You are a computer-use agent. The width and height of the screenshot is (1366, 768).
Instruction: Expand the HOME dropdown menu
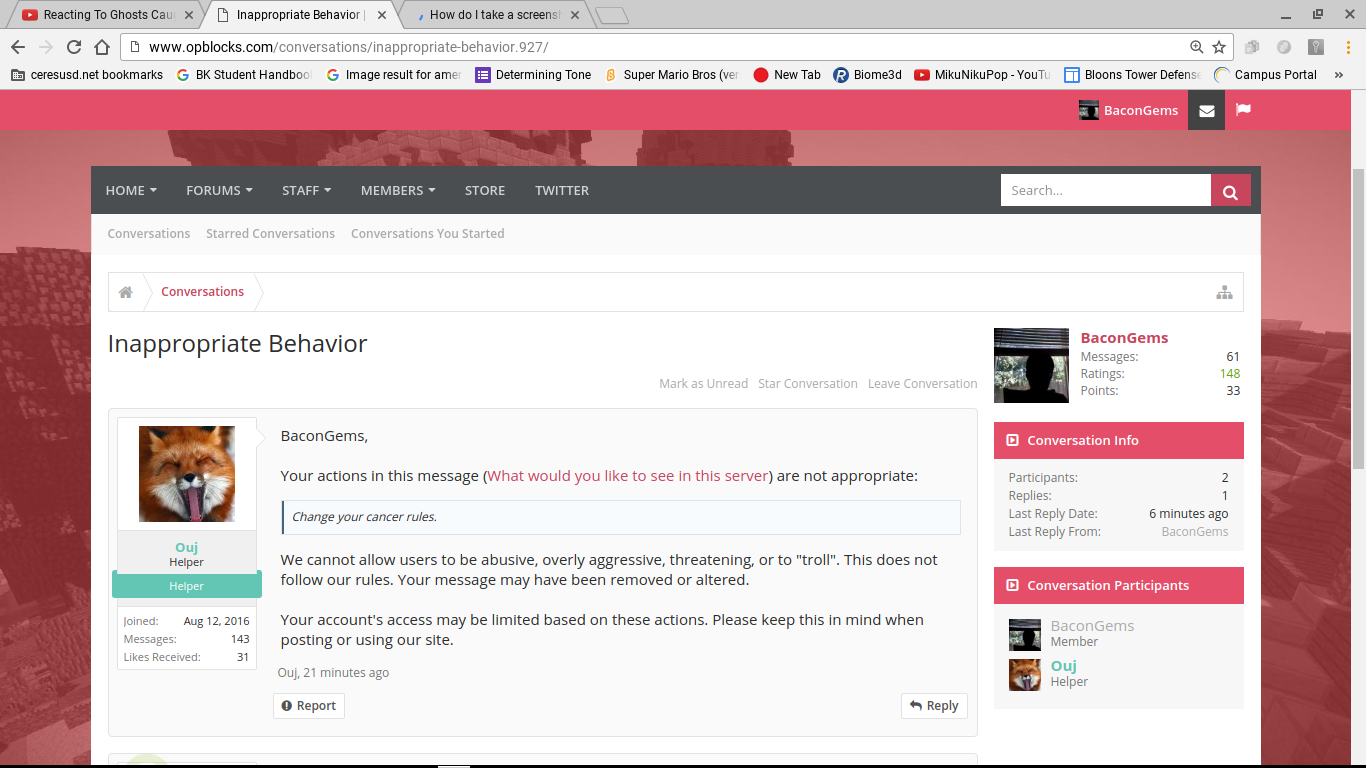pos(131,190)
